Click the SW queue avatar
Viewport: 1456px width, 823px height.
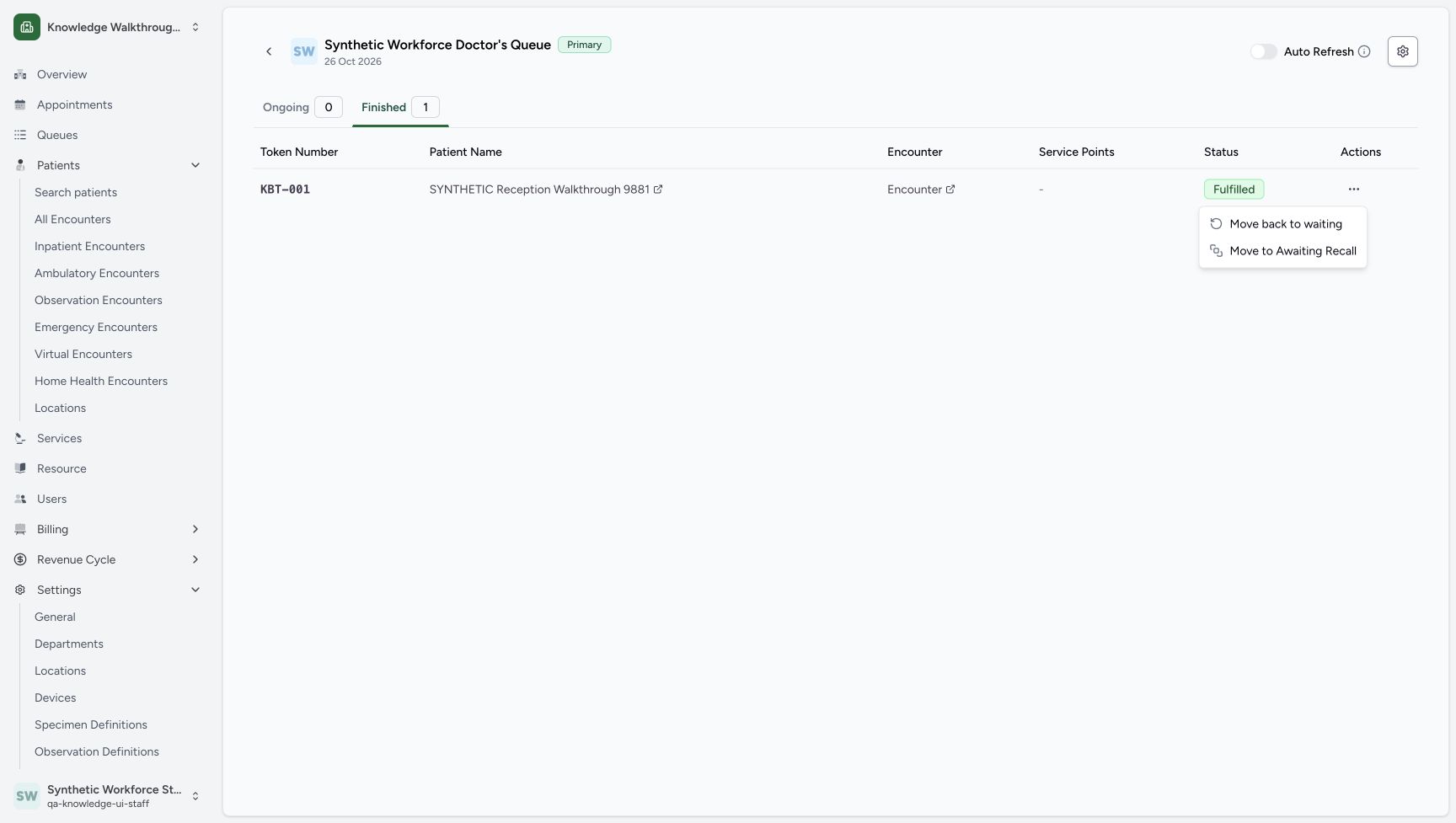[304, 51]
